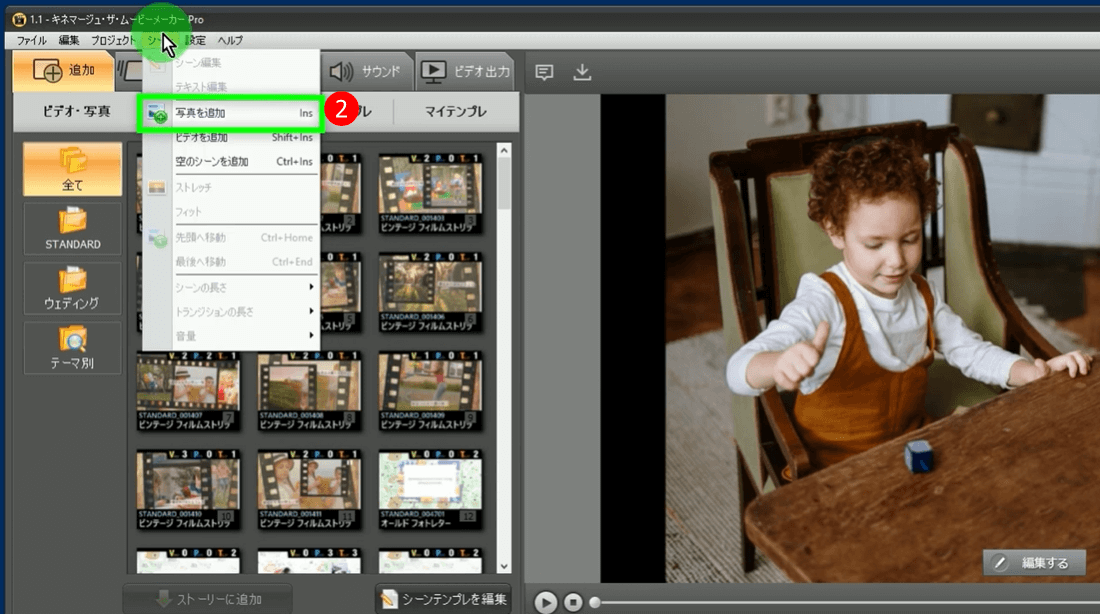The width and height of the screenshot is (1100, 614).
Task: Open the ヘルプ menu
Action: 230,40
